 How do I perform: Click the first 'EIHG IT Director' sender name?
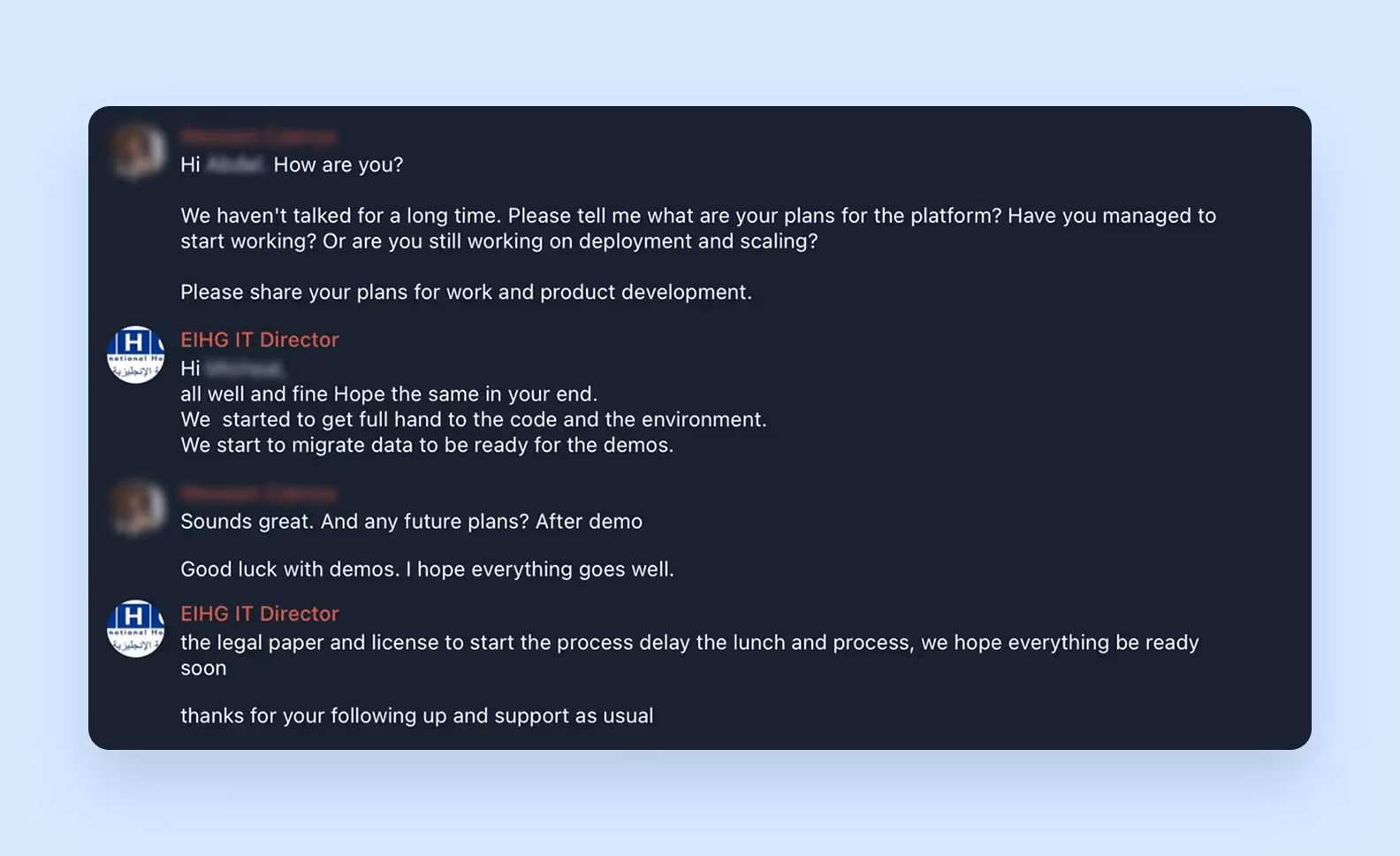259,340
